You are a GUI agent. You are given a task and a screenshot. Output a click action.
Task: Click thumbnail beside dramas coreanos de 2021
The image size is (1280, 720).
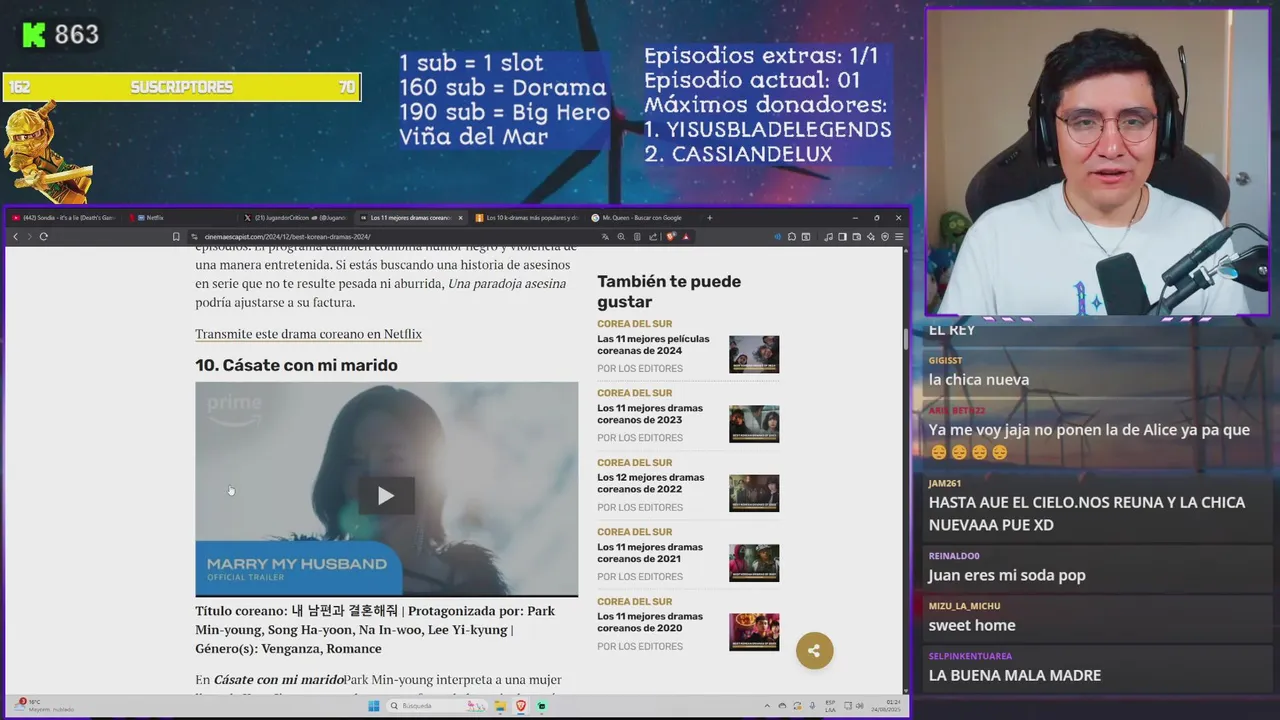pyautogui.click(x=754, y=563)
